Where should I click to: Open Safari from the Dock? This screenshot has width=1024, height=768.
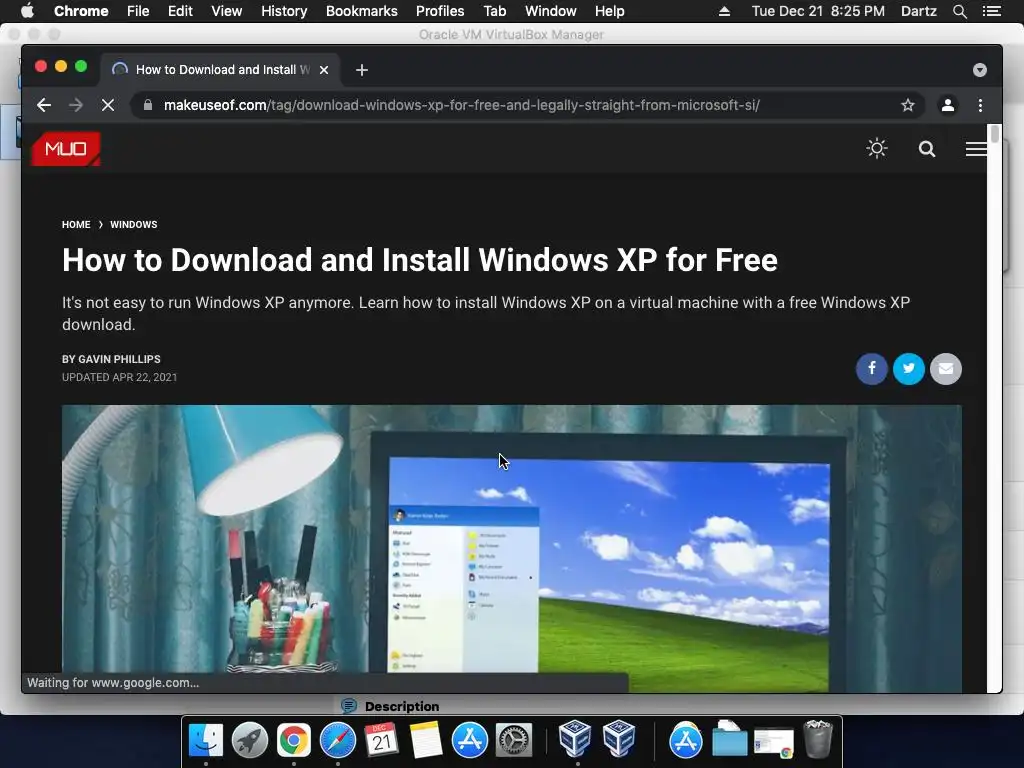(338, 740)
